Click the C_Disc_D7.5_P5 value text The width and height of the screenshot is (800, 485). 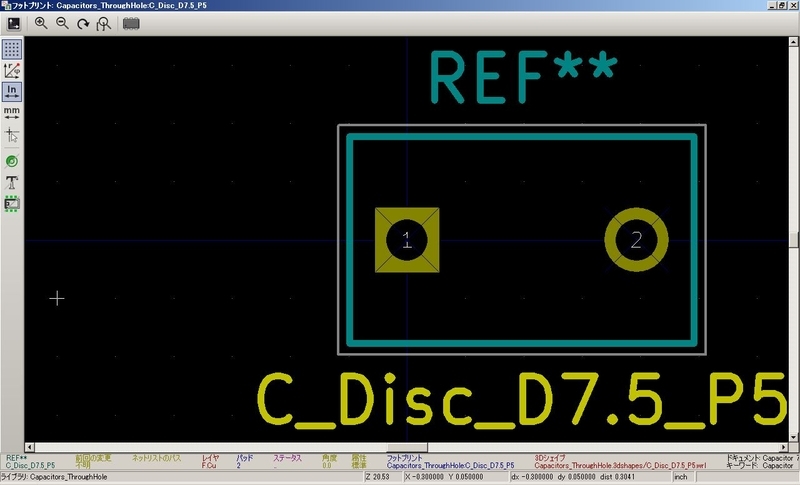coord(520,400)
